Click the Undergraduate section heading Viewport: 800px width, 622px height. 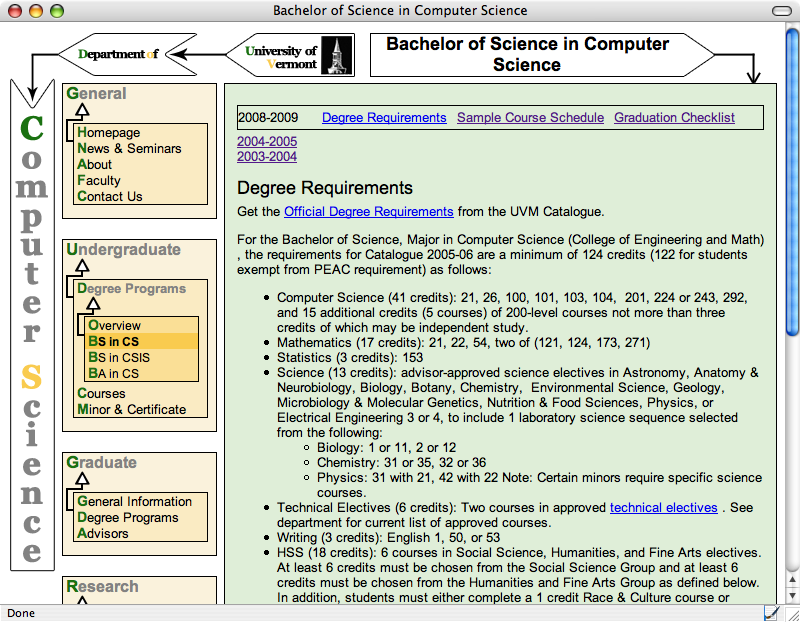coord(123,250)
